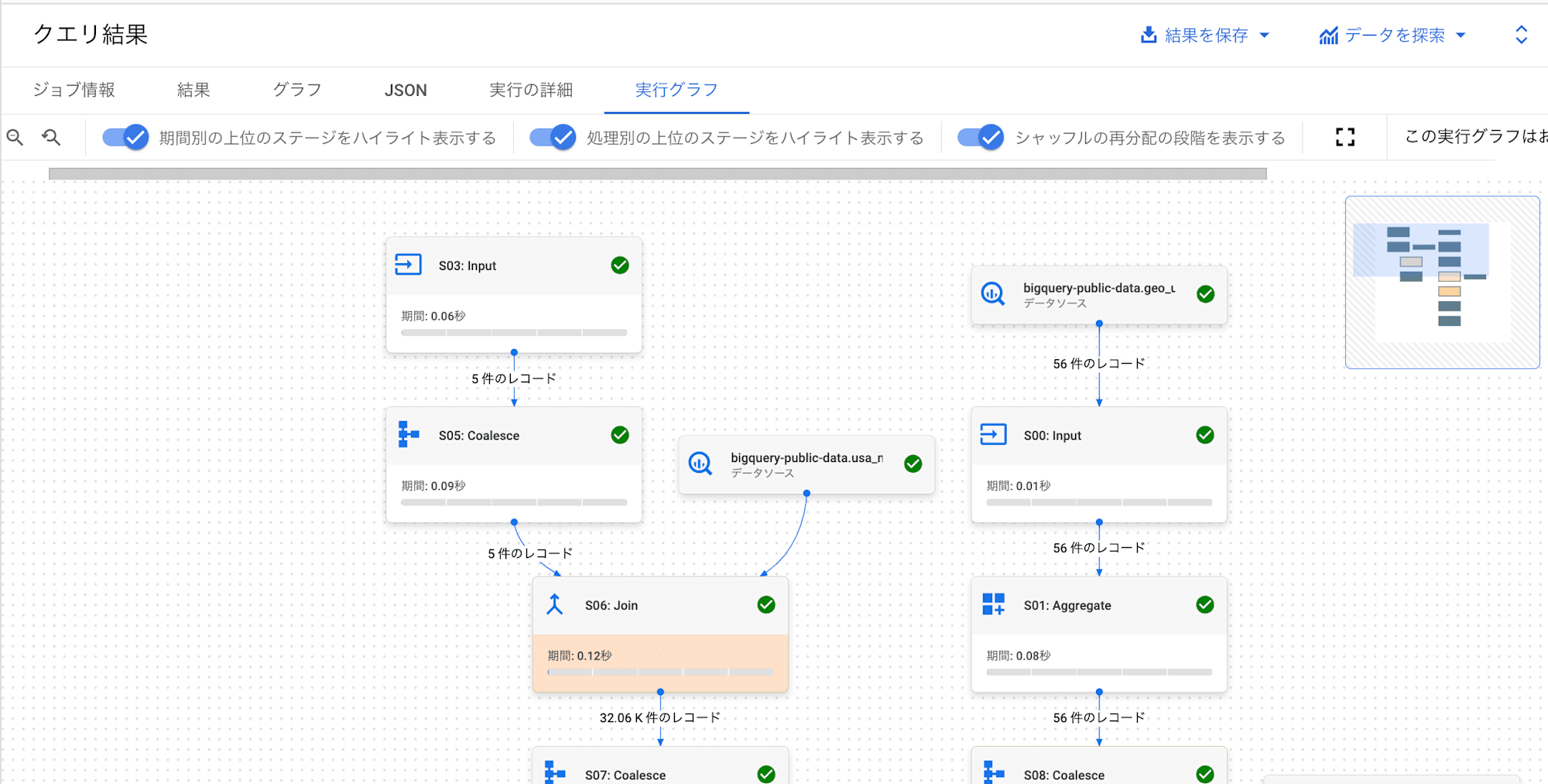
Task: Click the geo data source BigQuery icon
Action: click(x=993, y=294)
